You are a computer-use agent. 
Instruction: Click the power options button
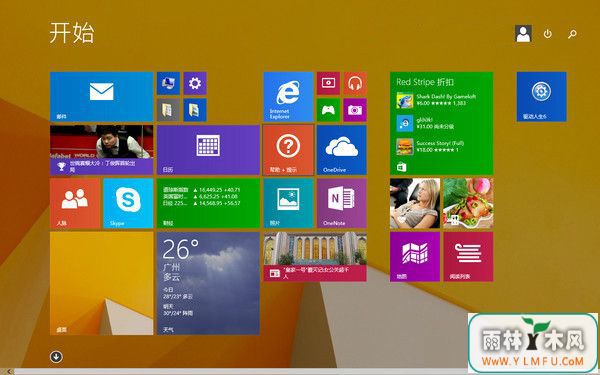pyautogui.click(x=548, y=34)
